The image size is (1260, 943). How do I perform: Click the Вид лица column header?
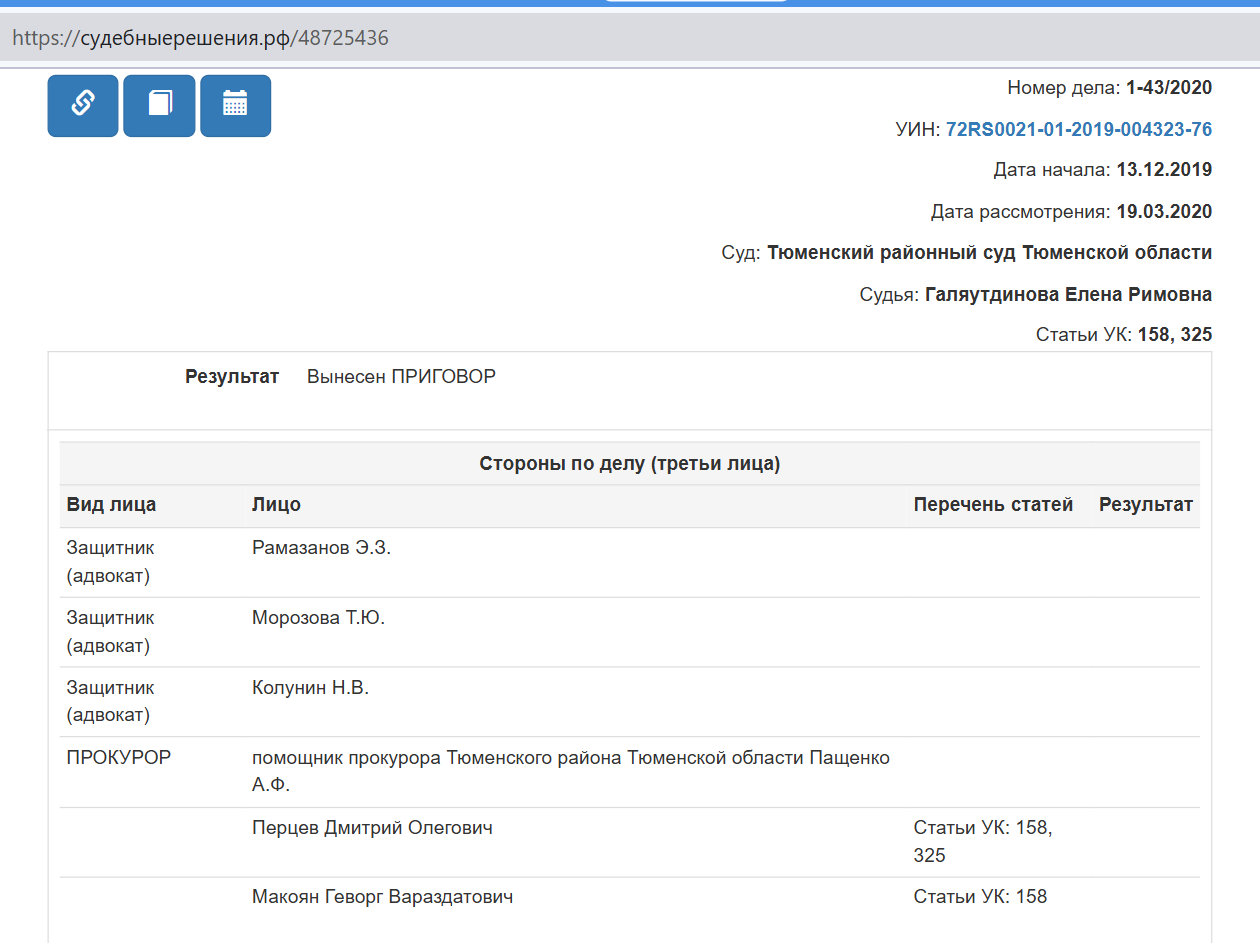[x=112, y=505]
